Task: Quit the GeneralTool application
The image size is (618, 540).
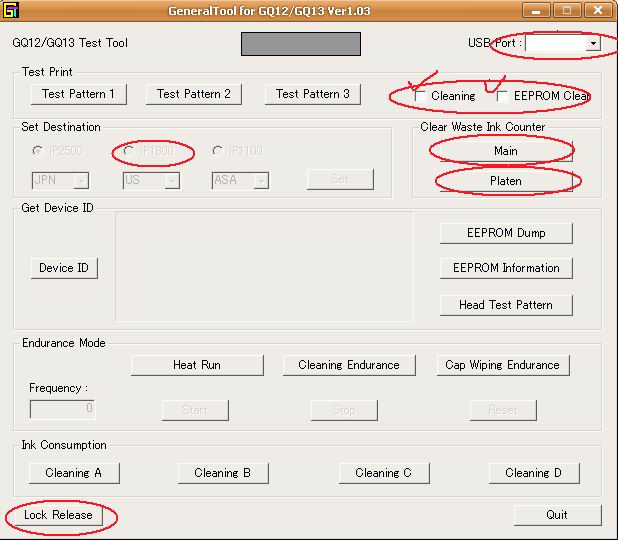Action: point(558,515)
